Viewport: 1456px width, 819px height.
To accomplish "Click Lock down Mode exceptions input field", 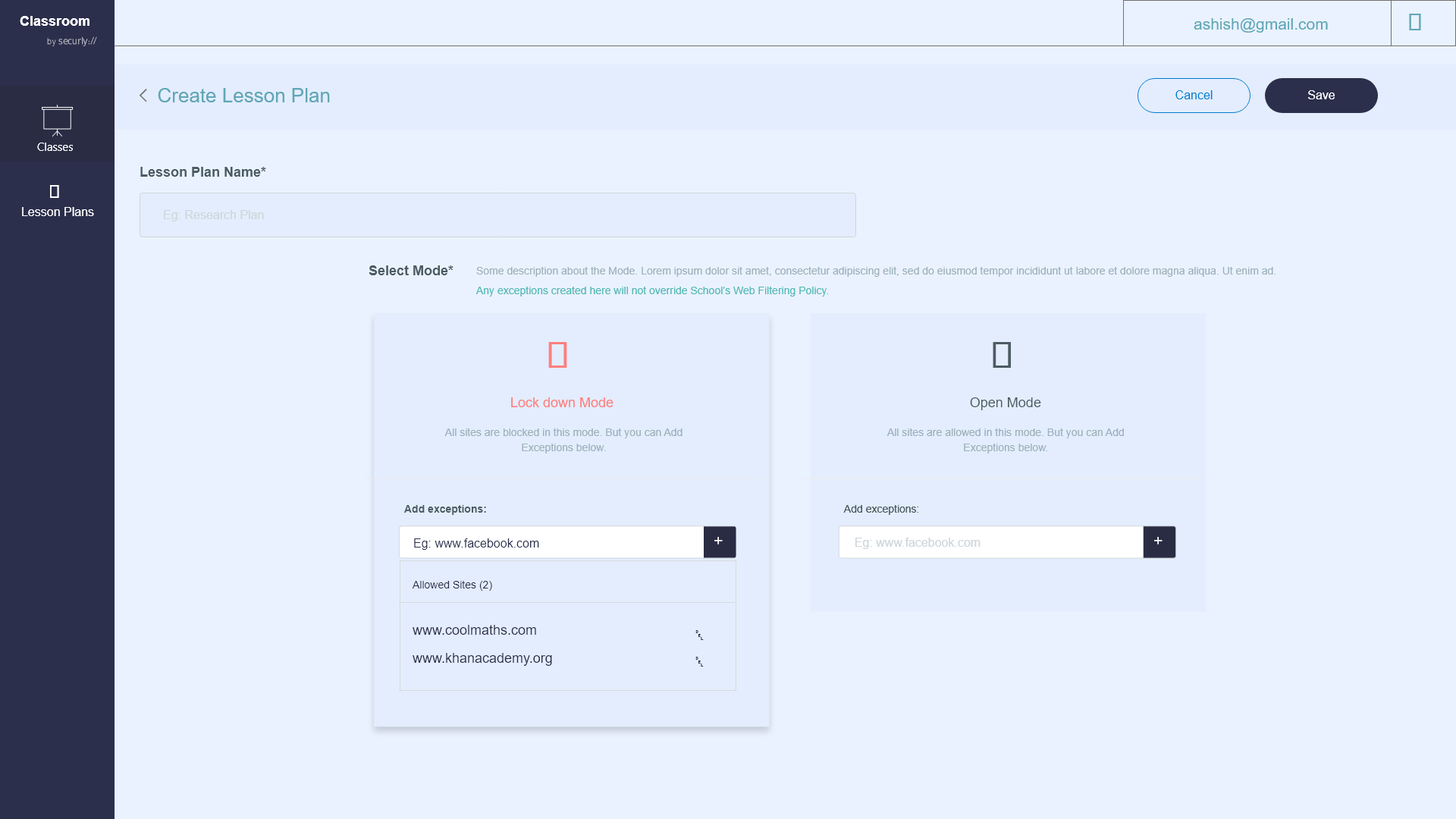I will (551, 543).
